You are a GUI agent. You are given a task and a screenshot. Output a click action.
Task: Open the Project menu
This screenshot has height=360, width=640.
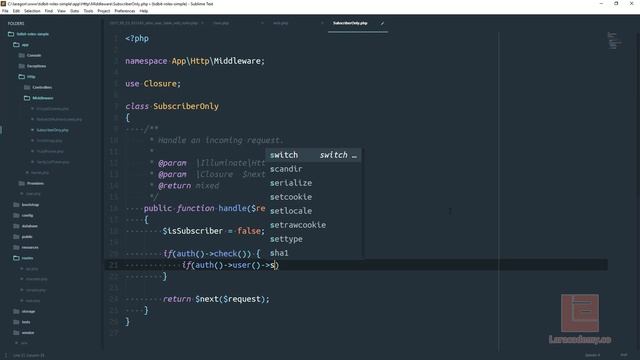coord(104,11)
